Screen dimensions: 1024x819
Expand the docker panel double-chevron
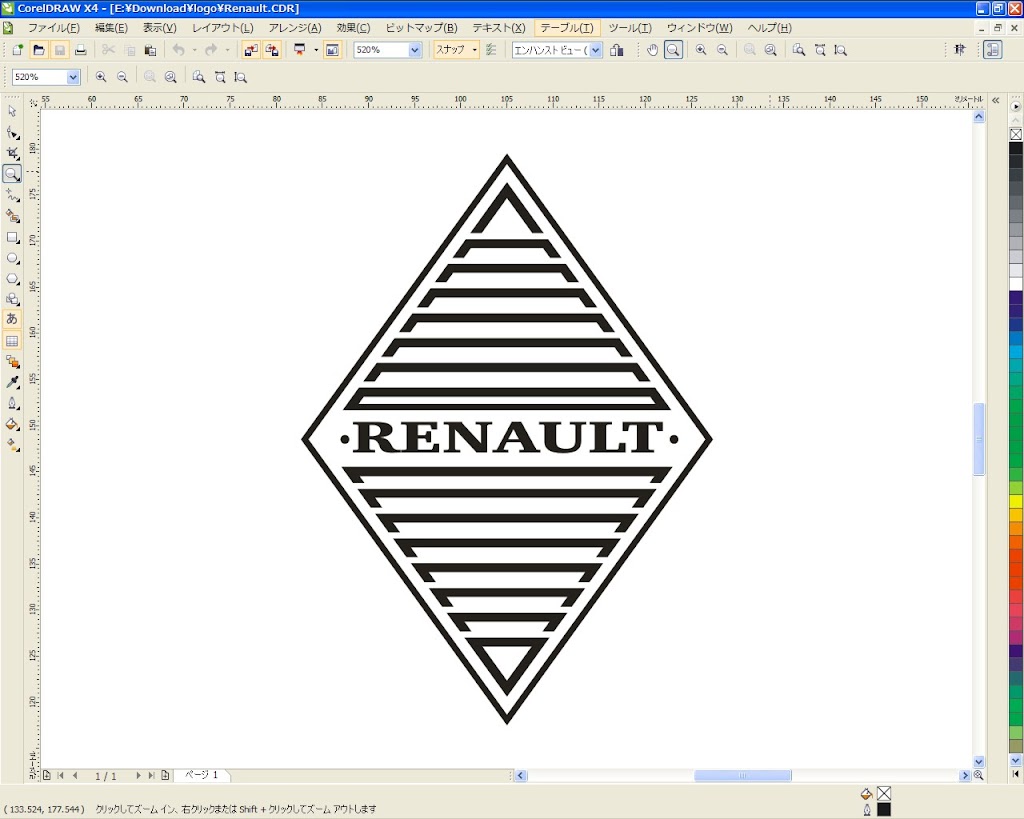click(x=996, y=101)
